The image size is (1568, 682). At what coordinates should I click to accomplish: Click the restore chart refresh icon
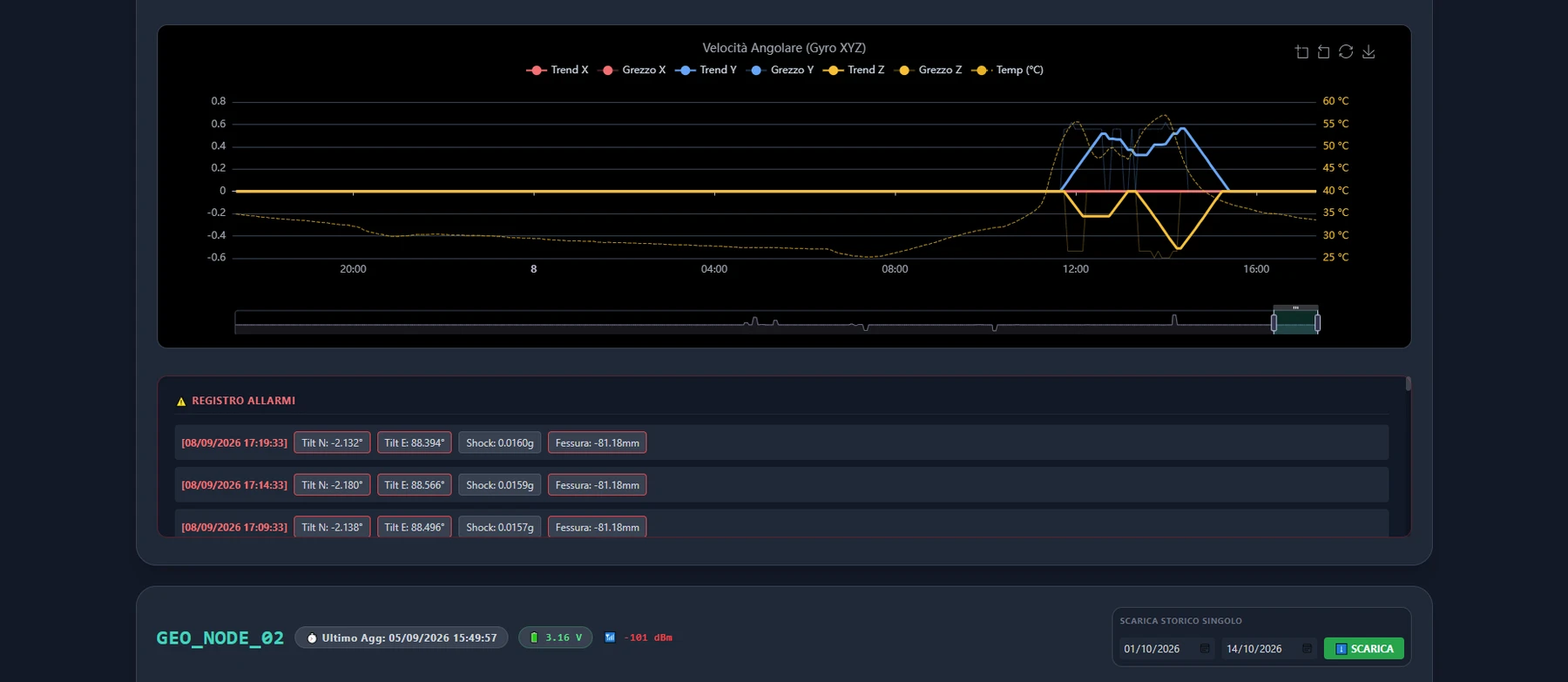1346,52
